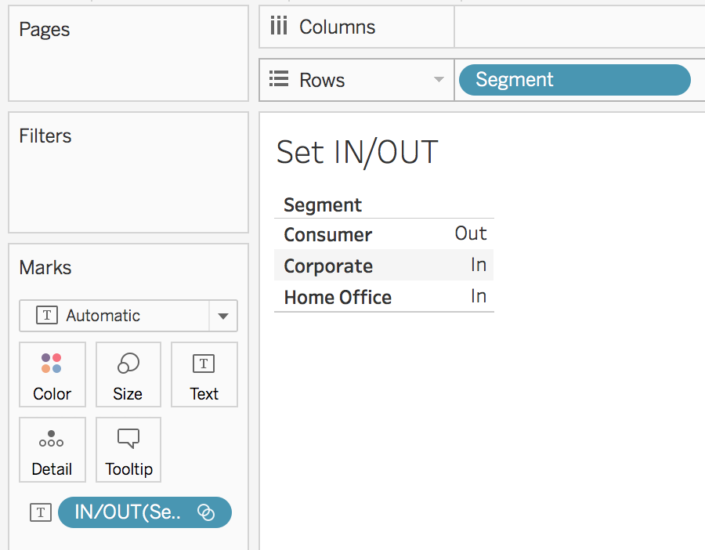Click the Out value for Consumer
The width and height of the screenshot is (705, 550).
tap(470, 234)
